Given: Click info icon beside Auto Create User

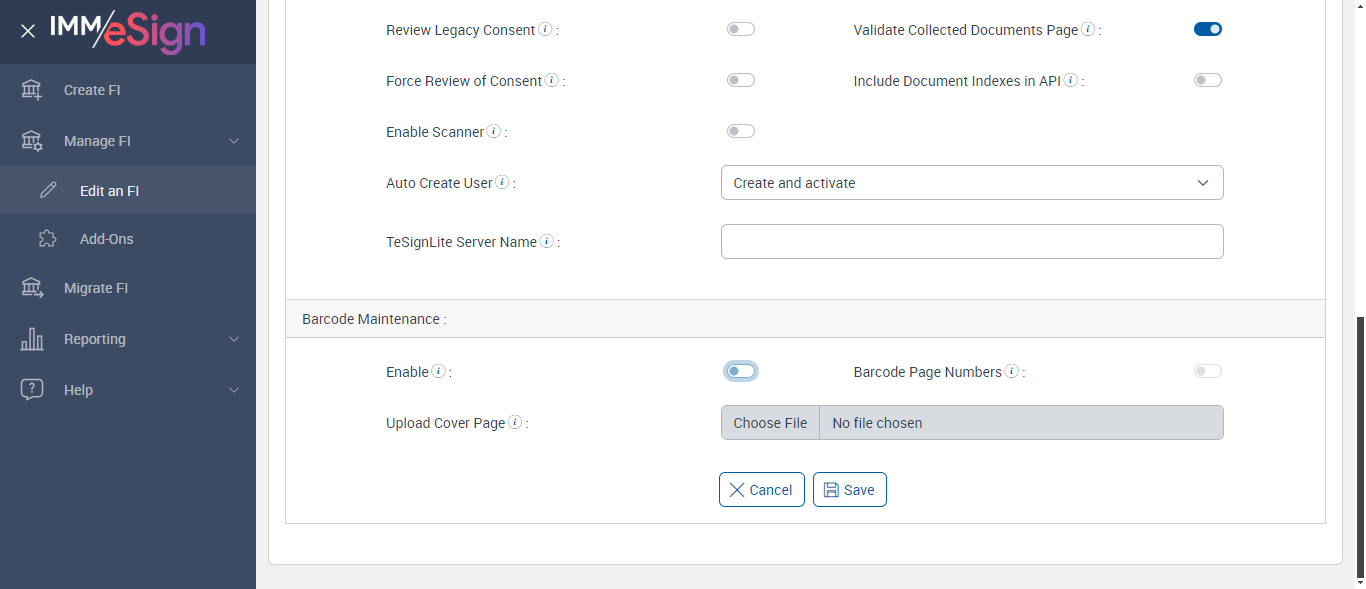Looking at the screenshot, I should tap(502, 183).
